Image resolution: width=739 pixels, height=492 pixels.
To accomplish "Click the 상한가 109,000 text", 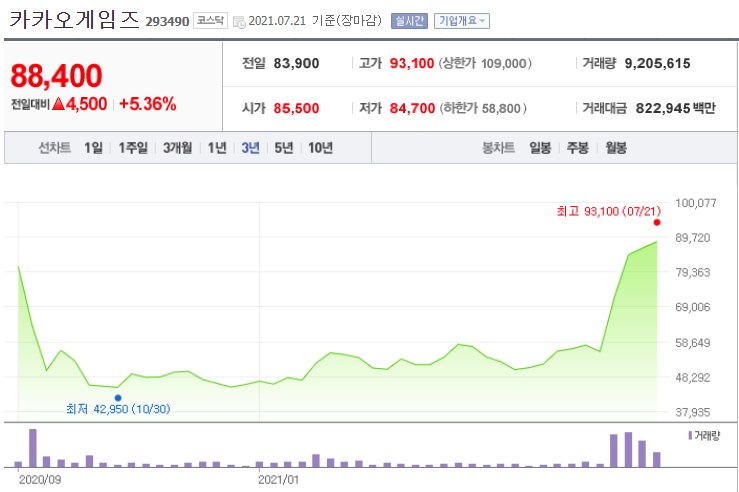I will coord(485,63).
